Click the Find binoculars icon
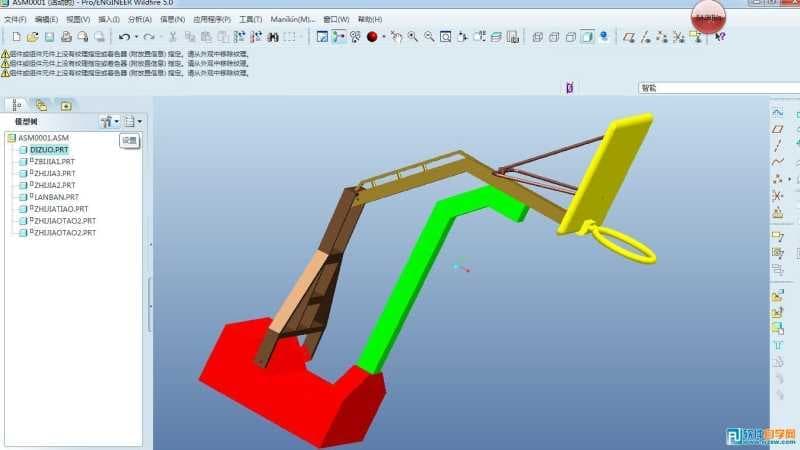Screen dimensions: 800x450 point(273,37)
